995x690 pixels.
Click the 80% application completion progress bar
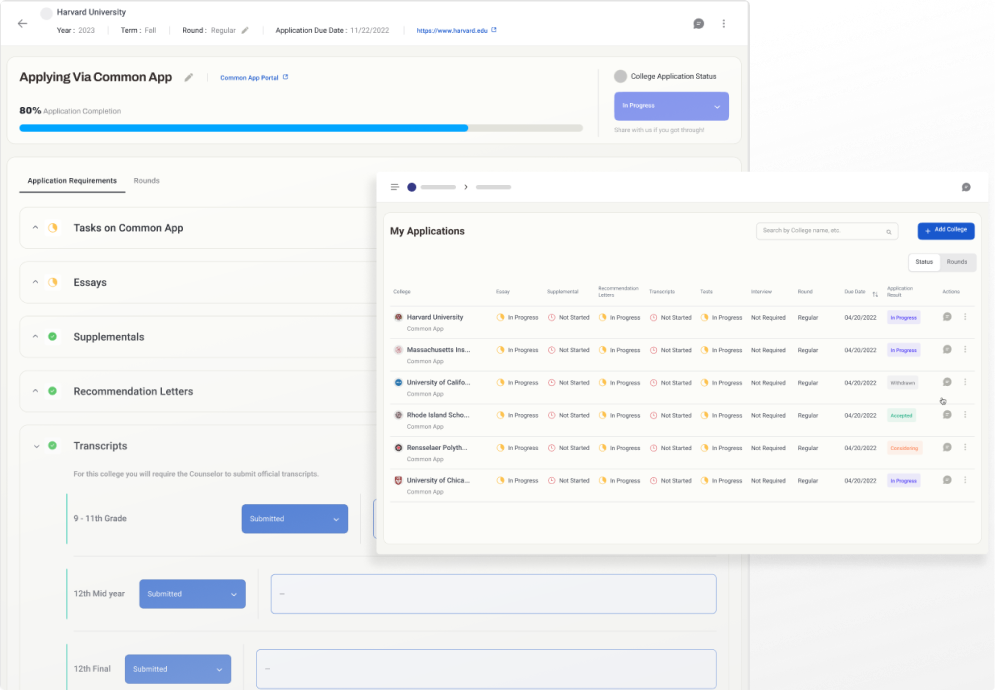click(301, 128)
